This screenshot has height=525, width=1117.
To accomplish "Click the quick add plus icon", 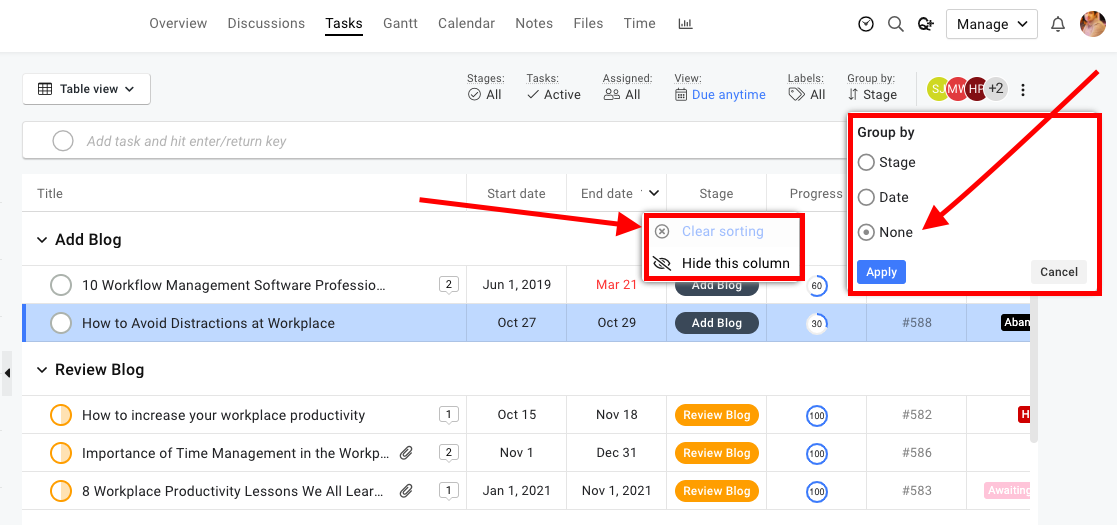I will [925, 24].
